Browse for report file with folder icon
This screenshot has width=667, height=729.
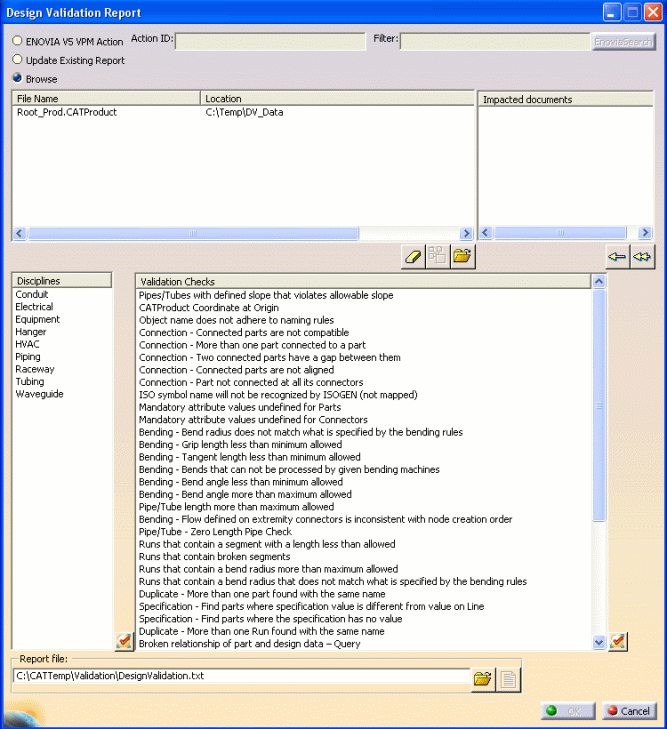[x=483, y=679]
